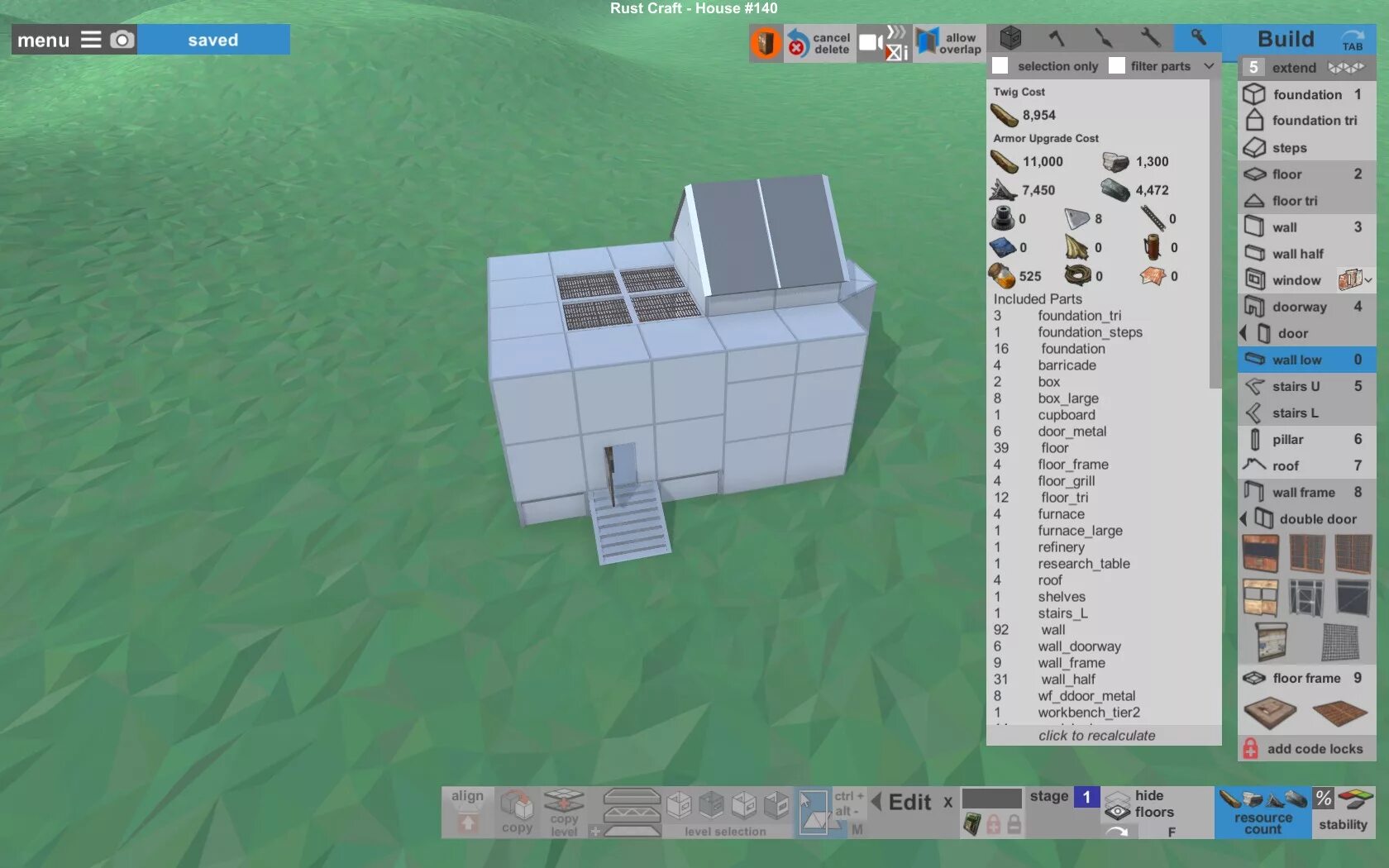
Task: Click the Twig Cost wood icon
Action: (1004, 115)
